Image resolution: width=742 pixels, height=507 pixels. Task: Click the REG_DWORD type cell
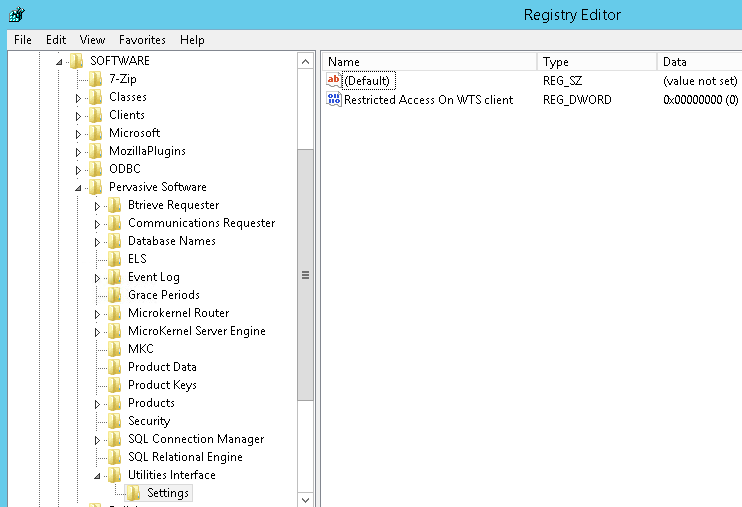tap(577, 100)
